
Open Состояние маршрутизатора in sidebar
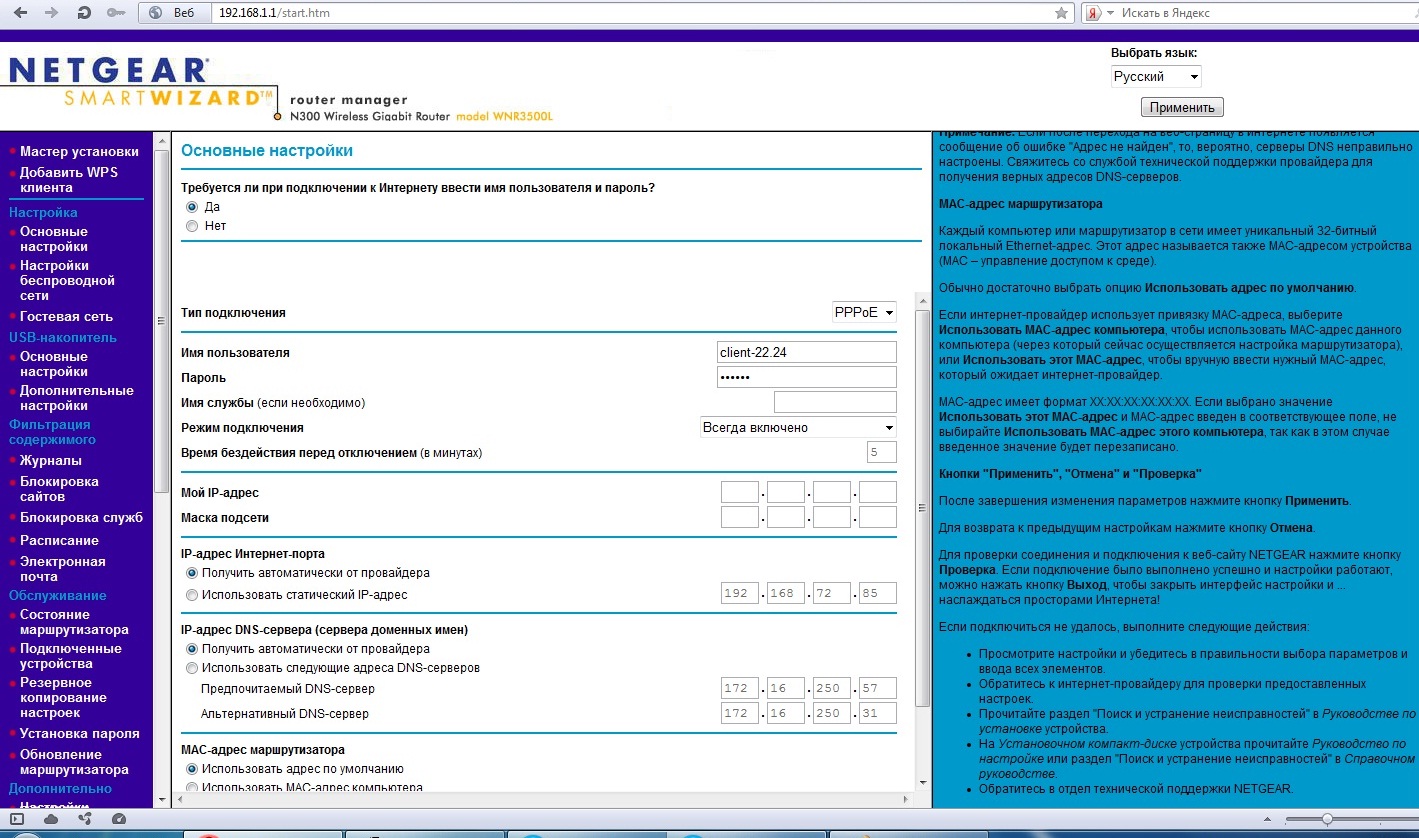pyautogui.click(x=74, y=622)
